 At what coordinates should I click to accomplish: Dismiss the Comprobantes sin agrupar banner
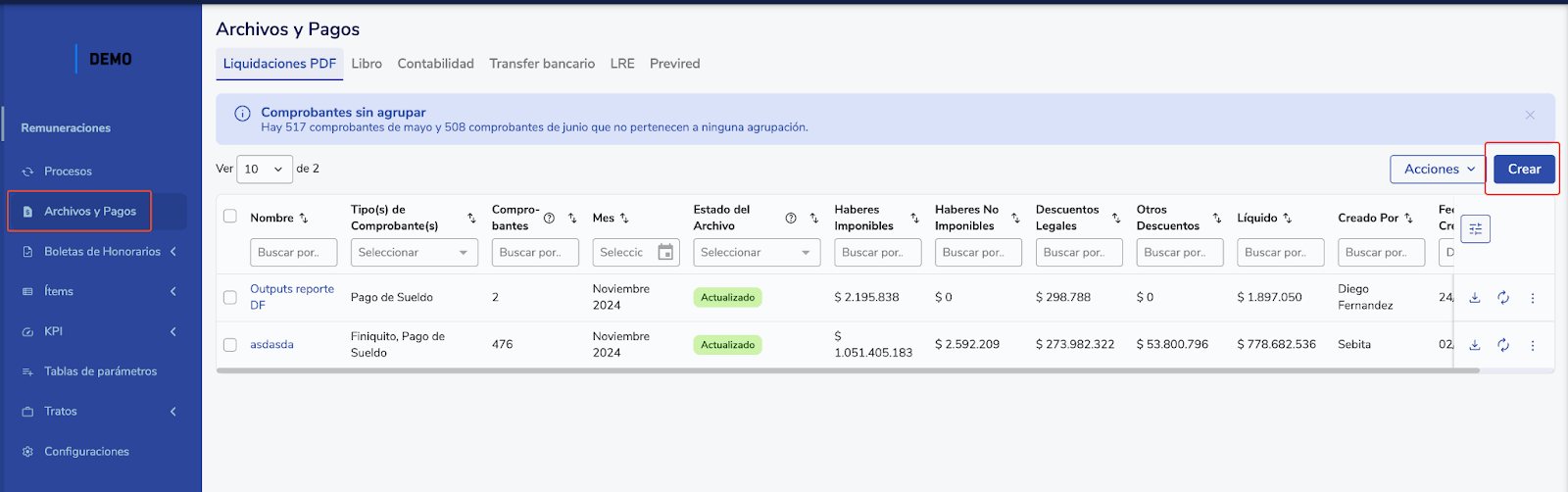1530,116
